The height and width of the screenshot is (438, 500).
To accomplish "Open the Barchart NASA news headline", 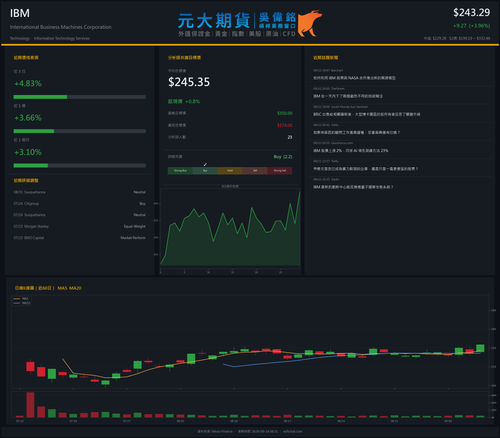I will [354, 78].
